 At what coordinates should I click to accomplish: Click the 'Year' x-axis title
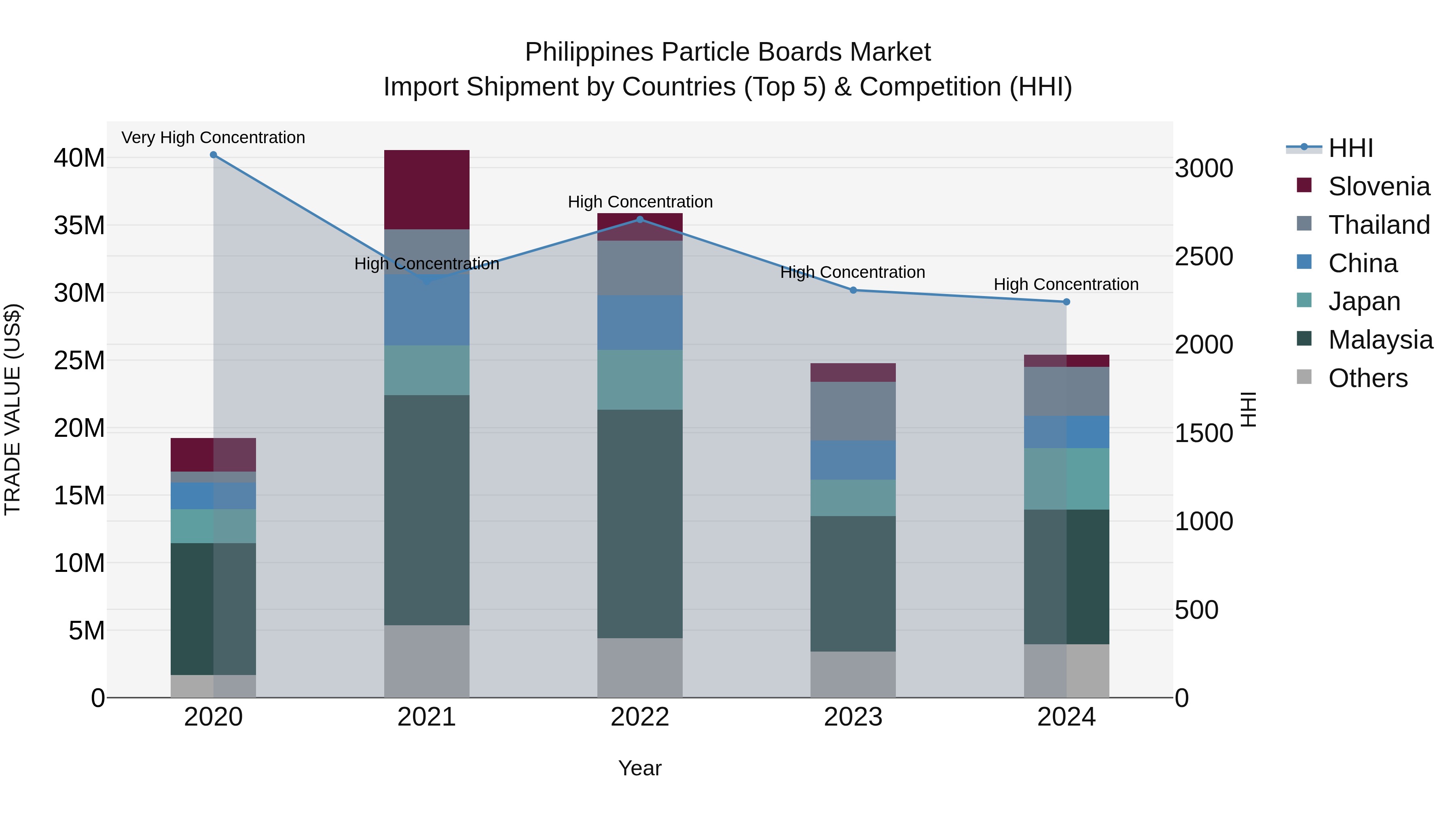click(640, 768)
